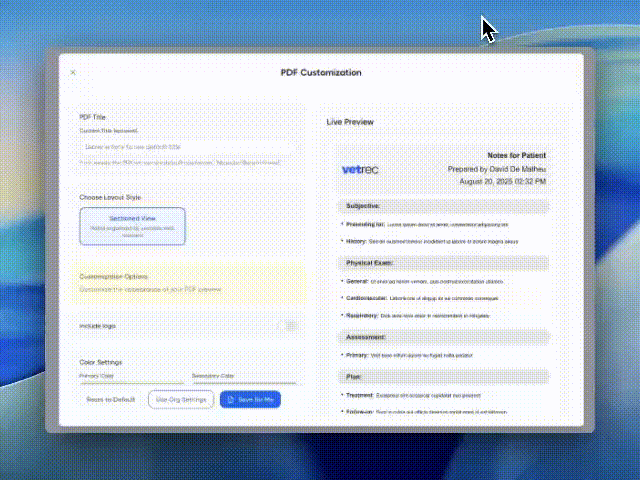Click the Physical Exam section header
Screen dimensions: 640x480
443,263
